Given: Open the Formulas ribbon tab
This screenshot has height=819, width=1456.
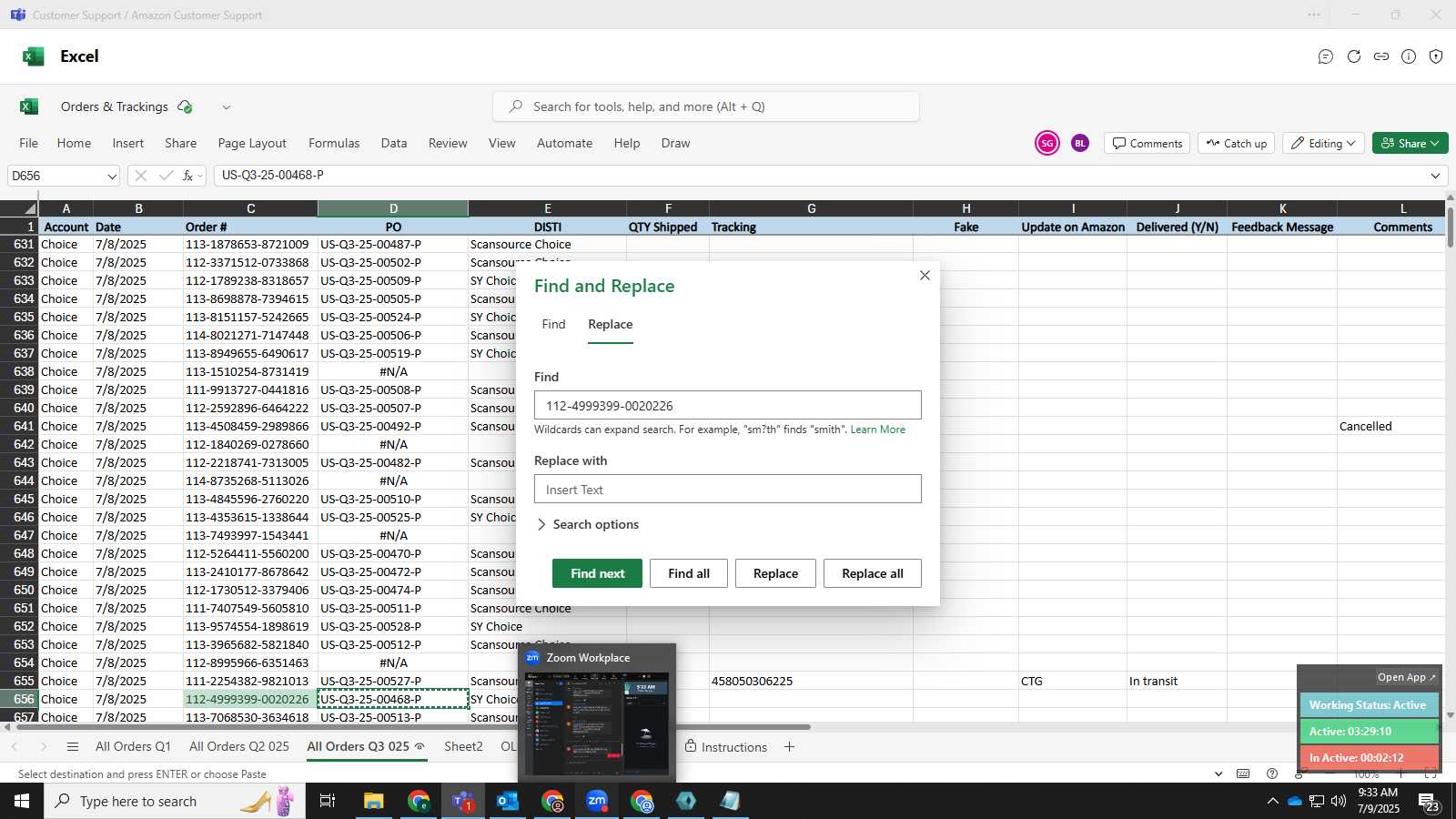Looking at the screenshot, I should (x=334, y=143).
